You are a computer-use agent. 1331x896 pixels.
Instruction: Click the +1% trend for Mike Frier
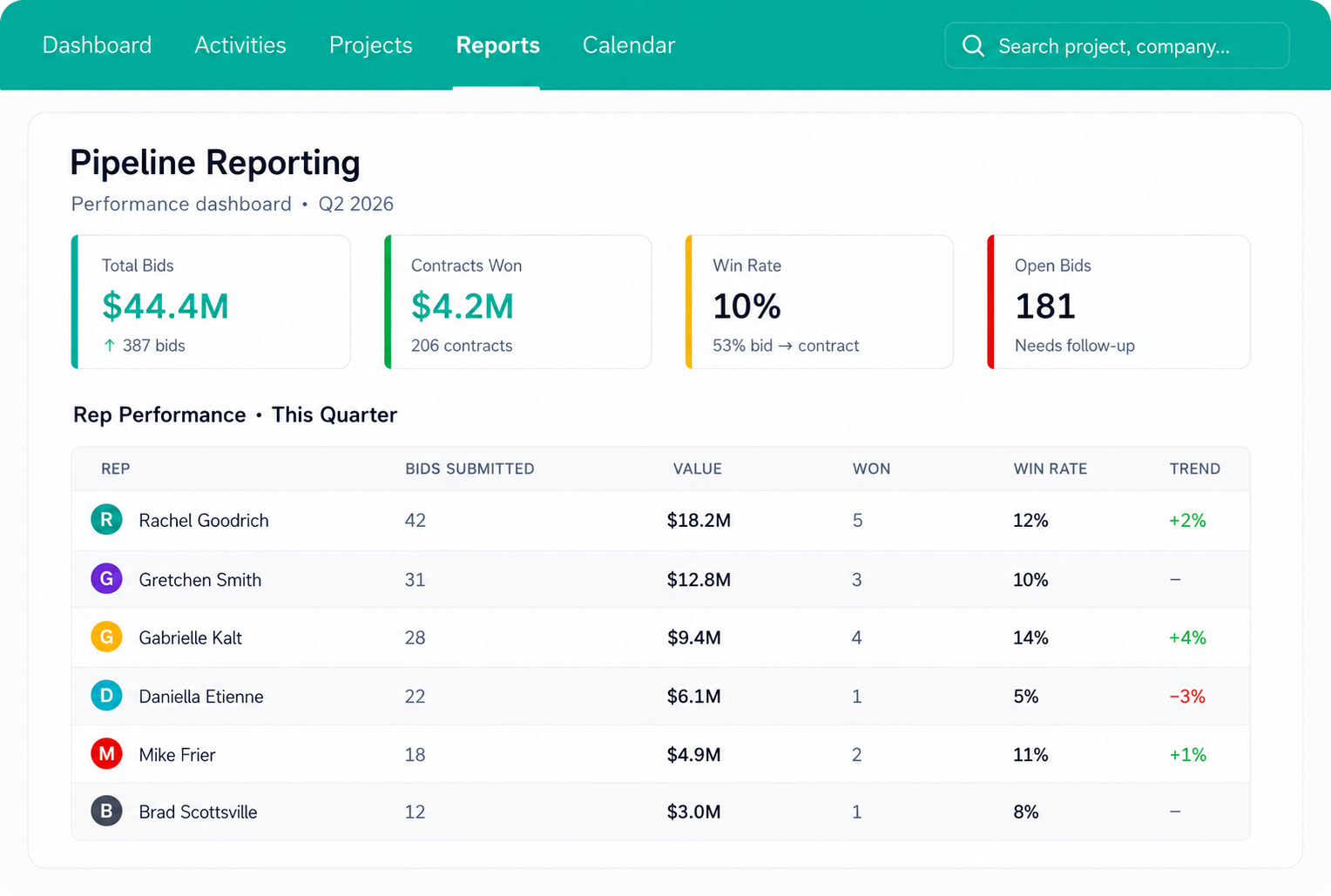click(x=1187, y=755)
